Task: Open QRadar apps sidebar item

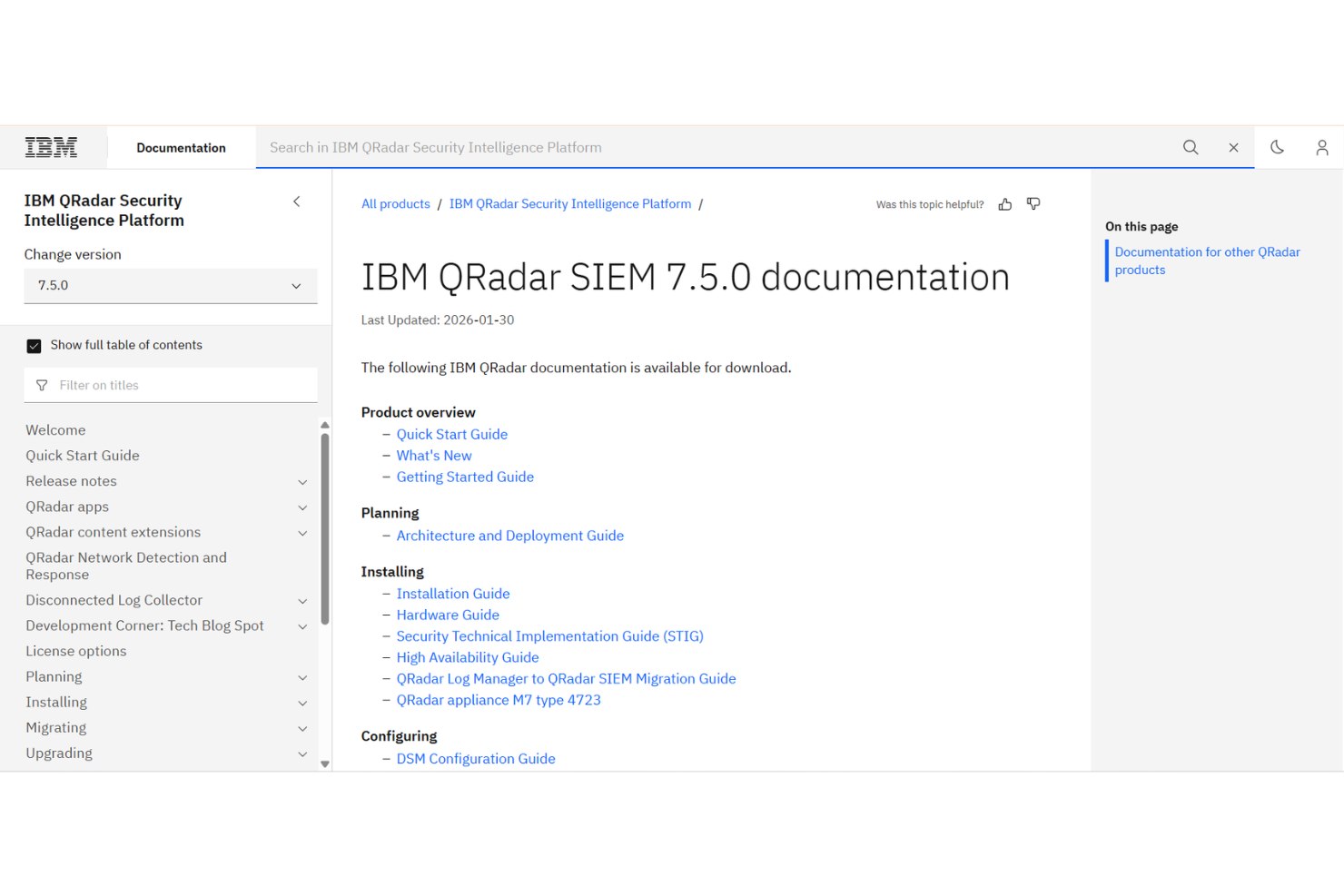Action: point(67,507)
